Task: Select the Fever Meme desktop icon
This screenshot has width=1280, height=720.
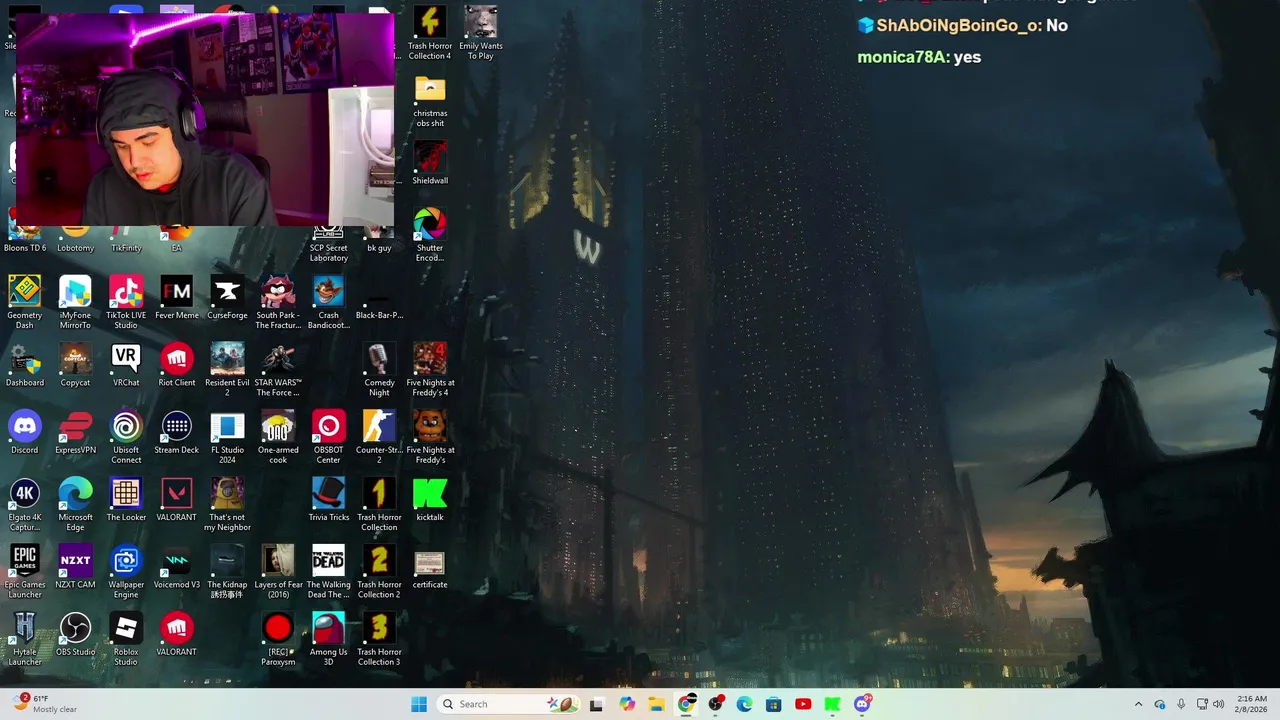Action: coord(177,298)
